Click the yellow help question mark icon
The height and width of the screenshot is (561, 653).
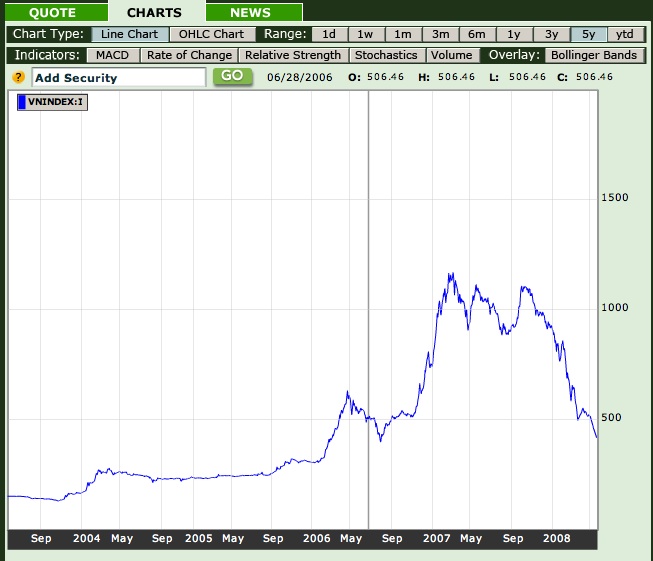(x=18, y=77)
